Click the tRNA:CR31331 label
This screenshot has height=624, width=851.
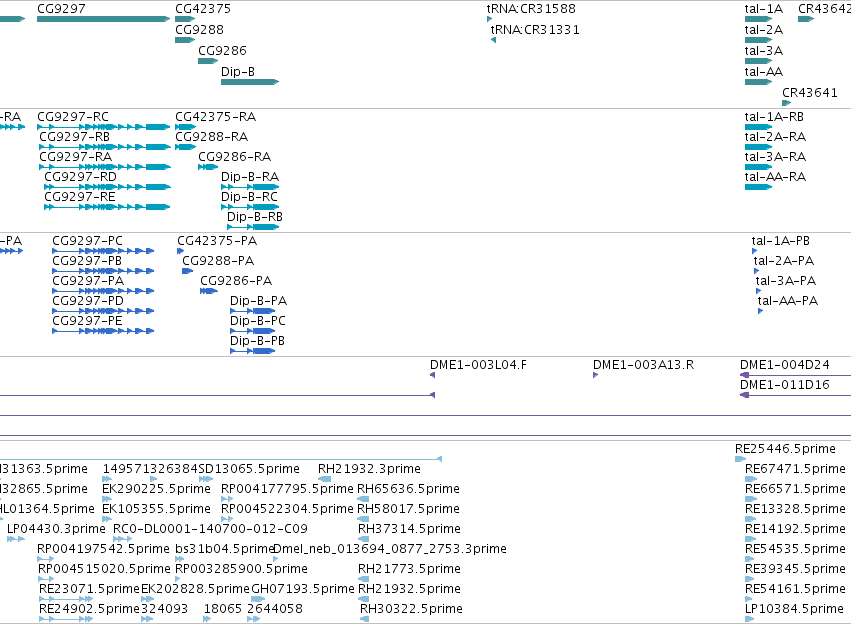pos(535,30)
